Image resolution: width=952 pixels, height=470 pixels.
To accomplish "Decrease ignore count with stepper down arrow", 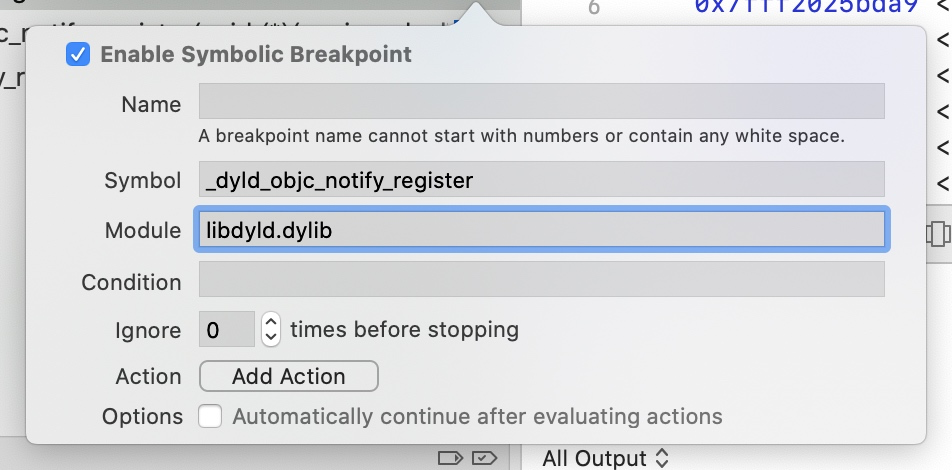I will point(271,337).
